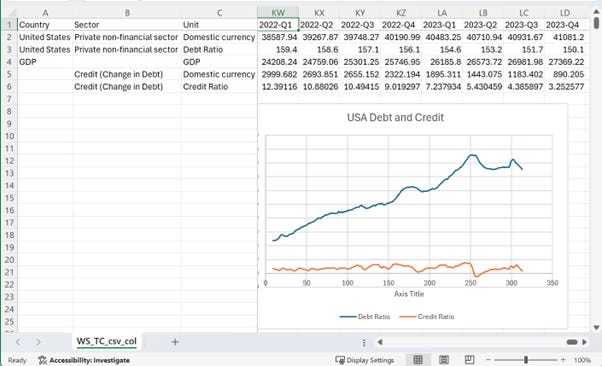The image size is (602, 366).
Task: Click the 2023-Q2 header cell
Action: pos(483,25)
